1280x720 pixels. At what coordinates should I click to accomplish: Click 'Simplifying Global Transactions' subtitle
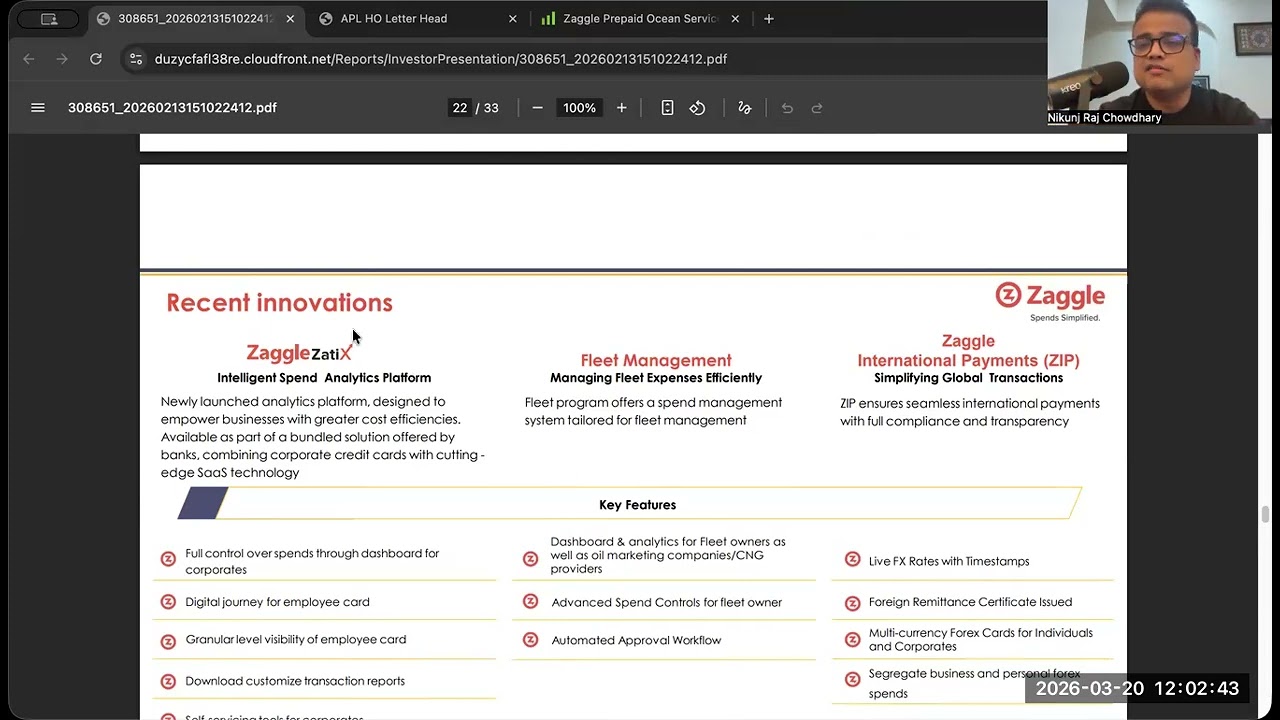click(968, 378)
